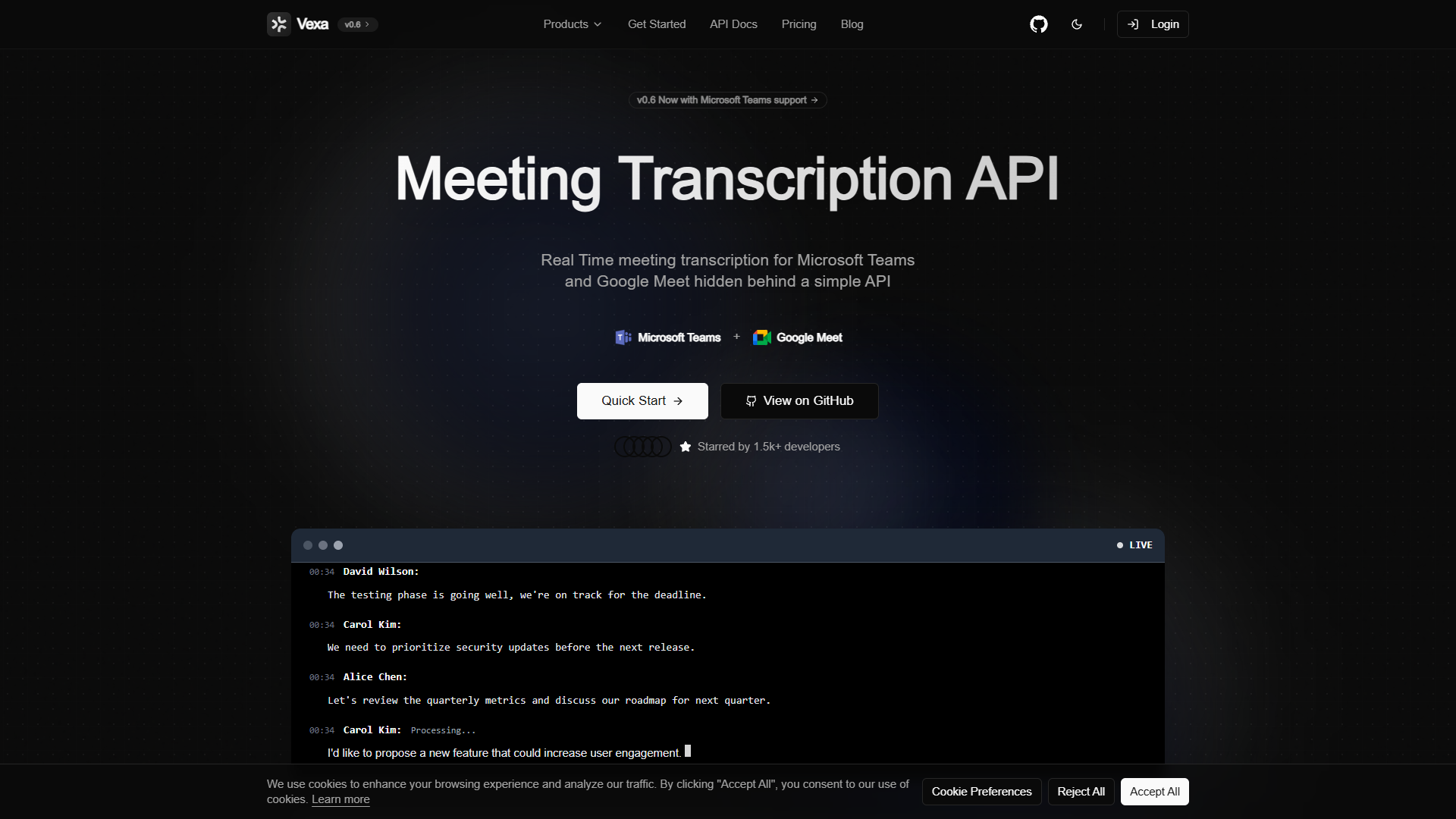Click the quarterly metrics transcript line
Viewport: 1456px width, 819px height.
549,701
